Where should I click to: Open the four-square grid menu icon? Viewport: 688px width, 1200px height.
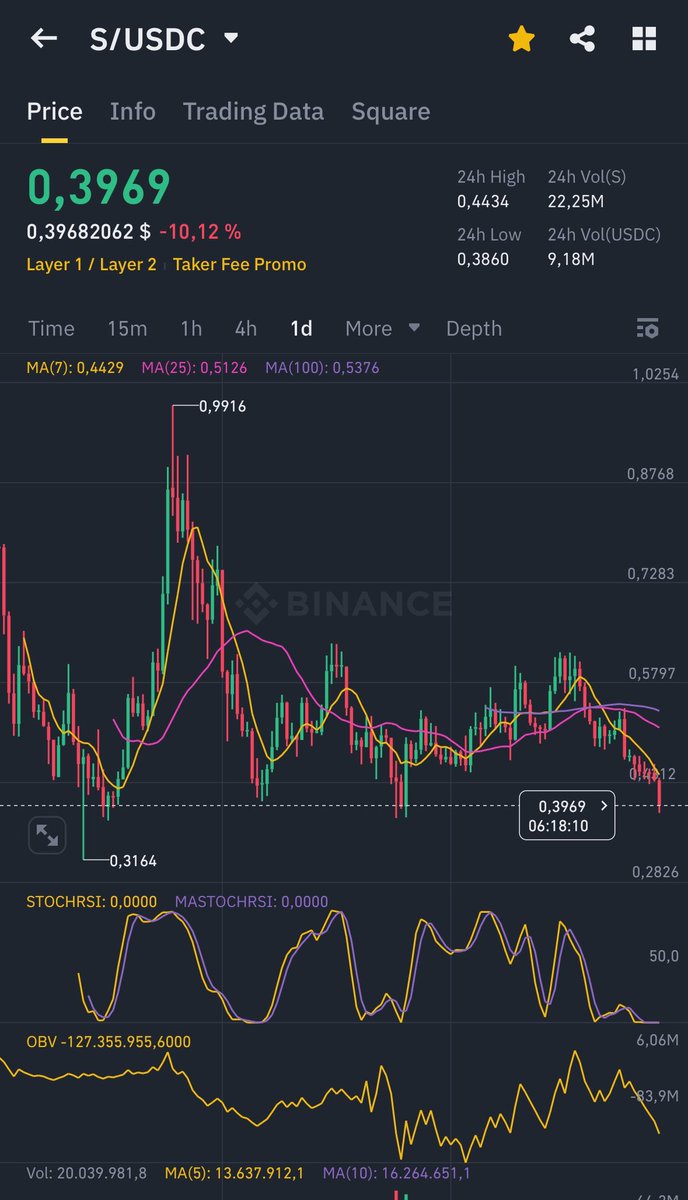coord(644,39)
